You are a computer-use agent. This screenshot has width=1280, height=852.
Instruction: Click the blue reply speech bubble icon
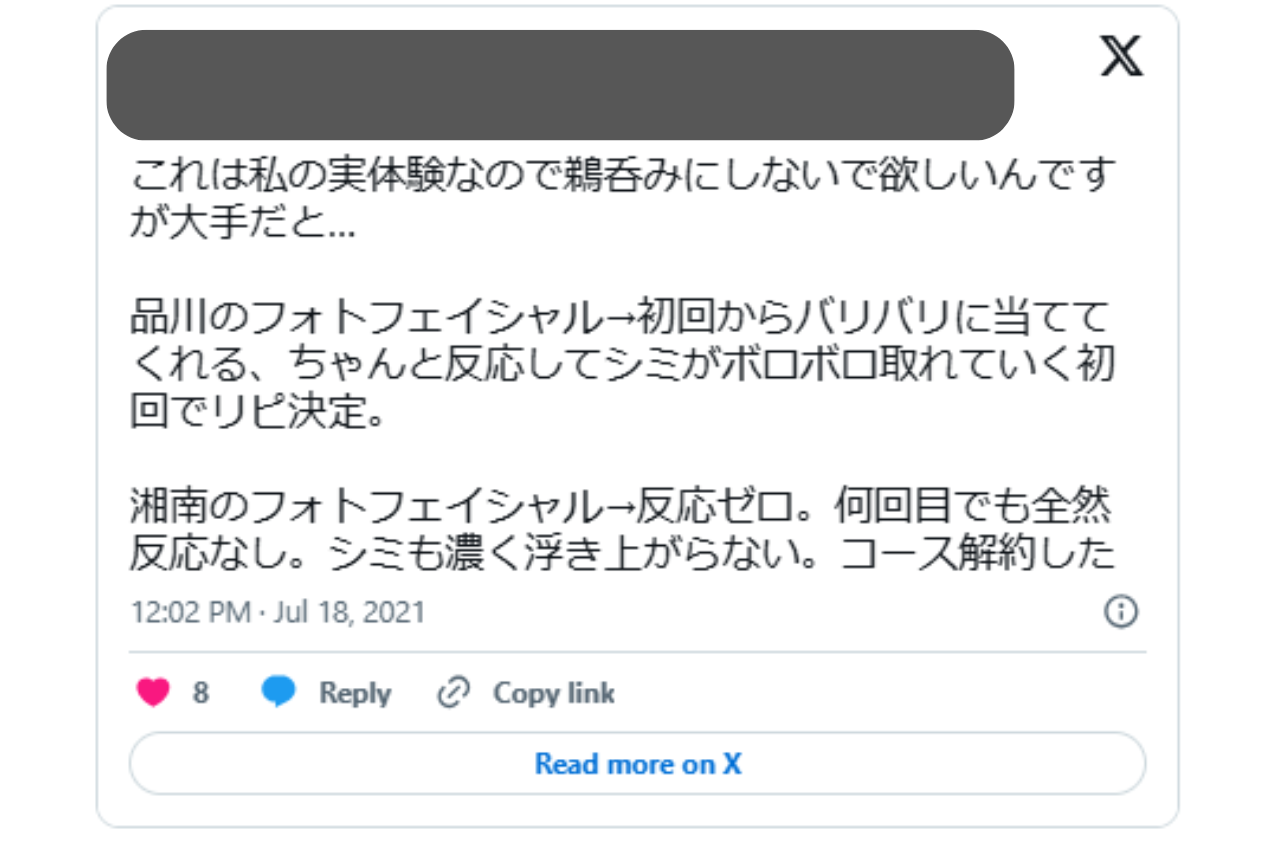coord(278,692)
